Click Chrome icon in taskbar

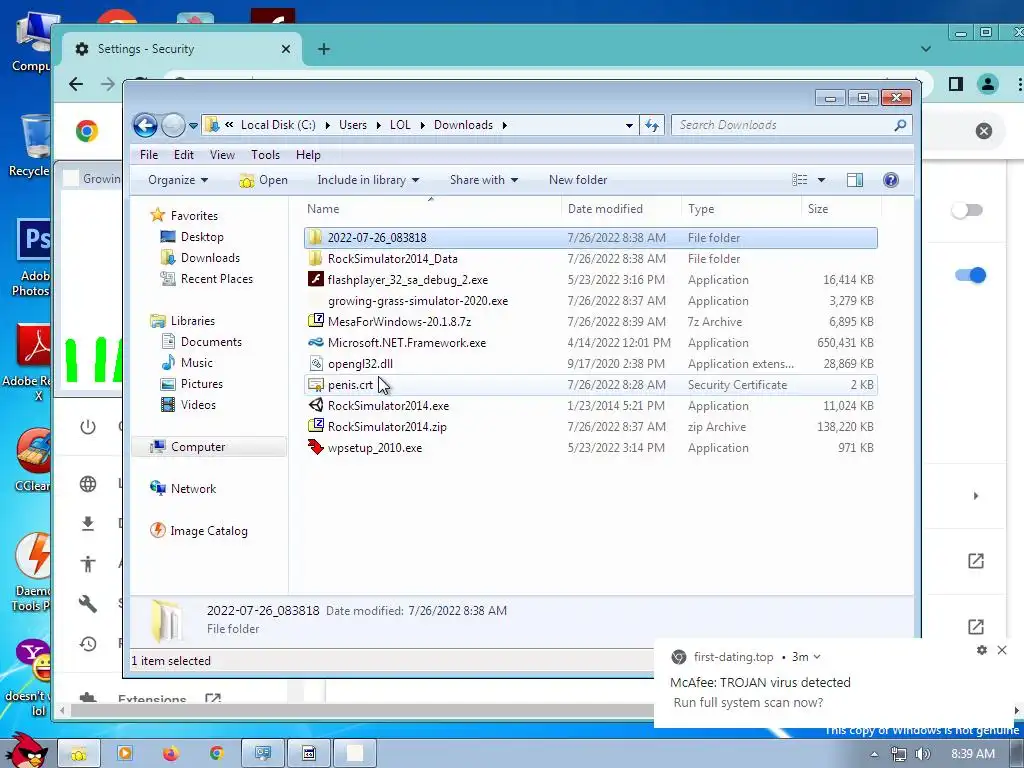pyautogui.click(x=217, y=754)
